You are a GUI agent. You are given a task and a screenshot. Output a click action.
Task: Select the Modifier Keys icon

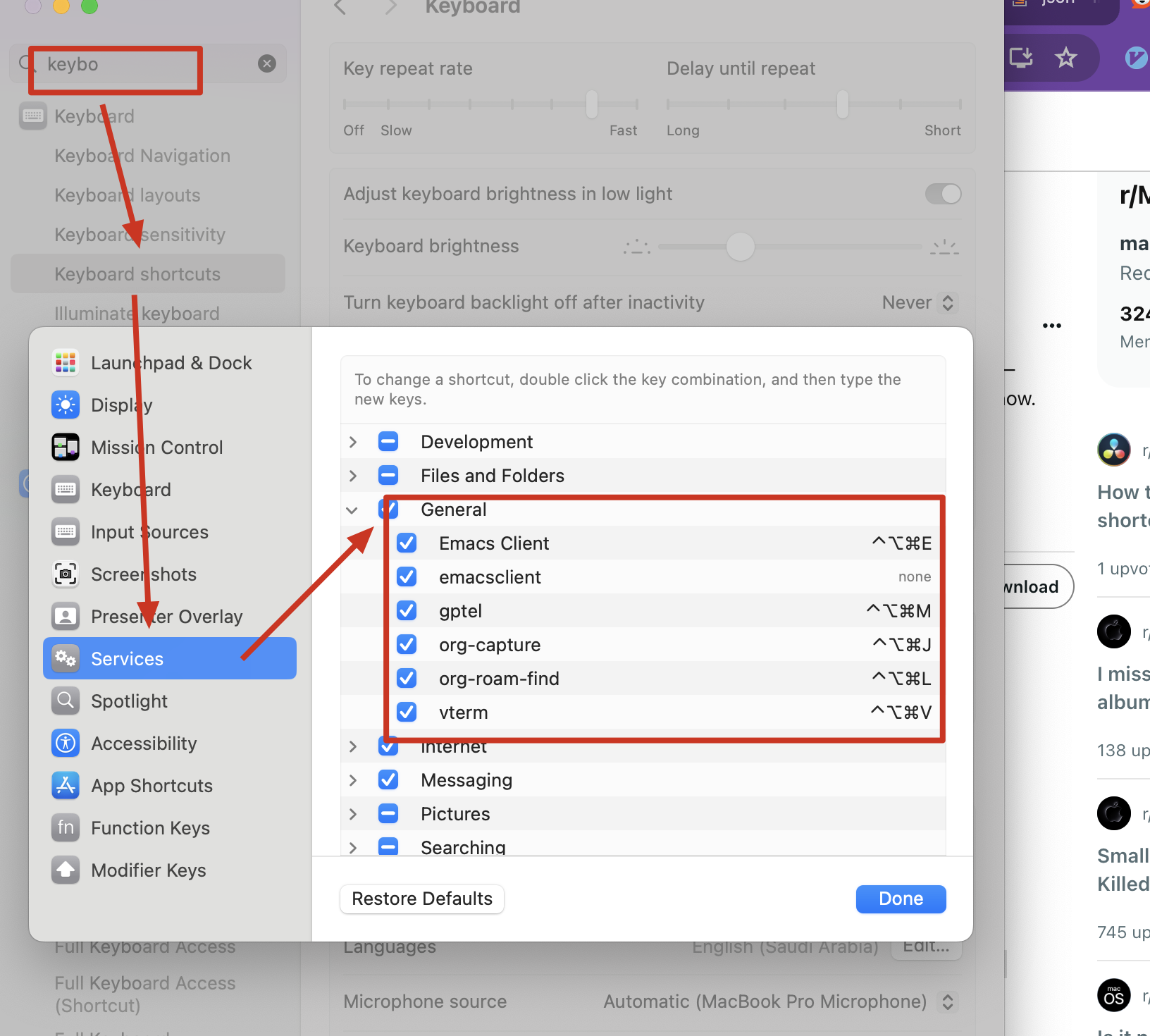(x=66, y=870)
